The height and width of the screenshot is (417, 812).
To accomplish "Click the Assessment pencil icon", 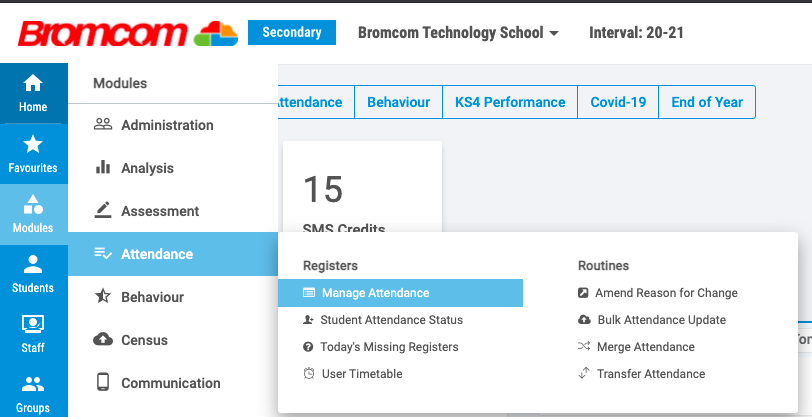I will coord(103,210).
